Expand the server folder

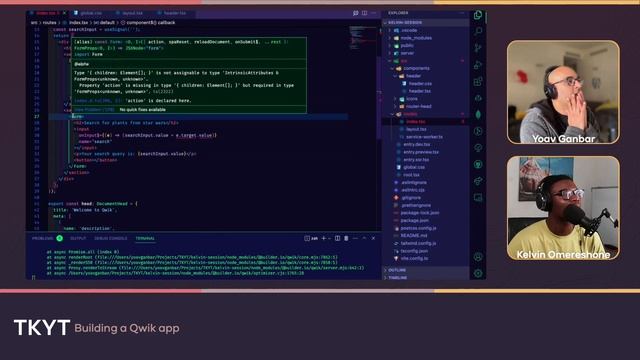(407, 53)
